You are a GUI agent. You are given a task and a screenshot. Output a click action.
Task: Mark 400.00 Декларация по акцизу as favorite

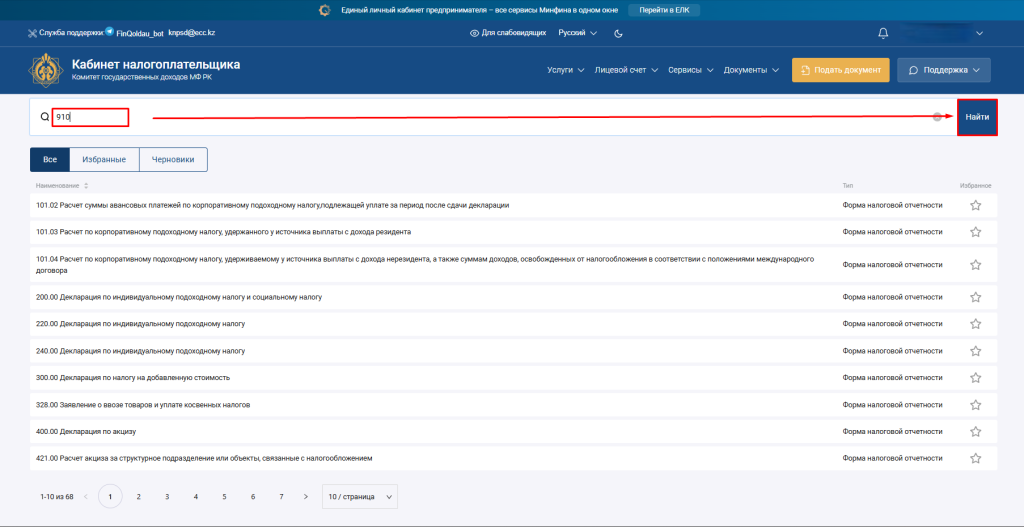(x=975, y=432)
